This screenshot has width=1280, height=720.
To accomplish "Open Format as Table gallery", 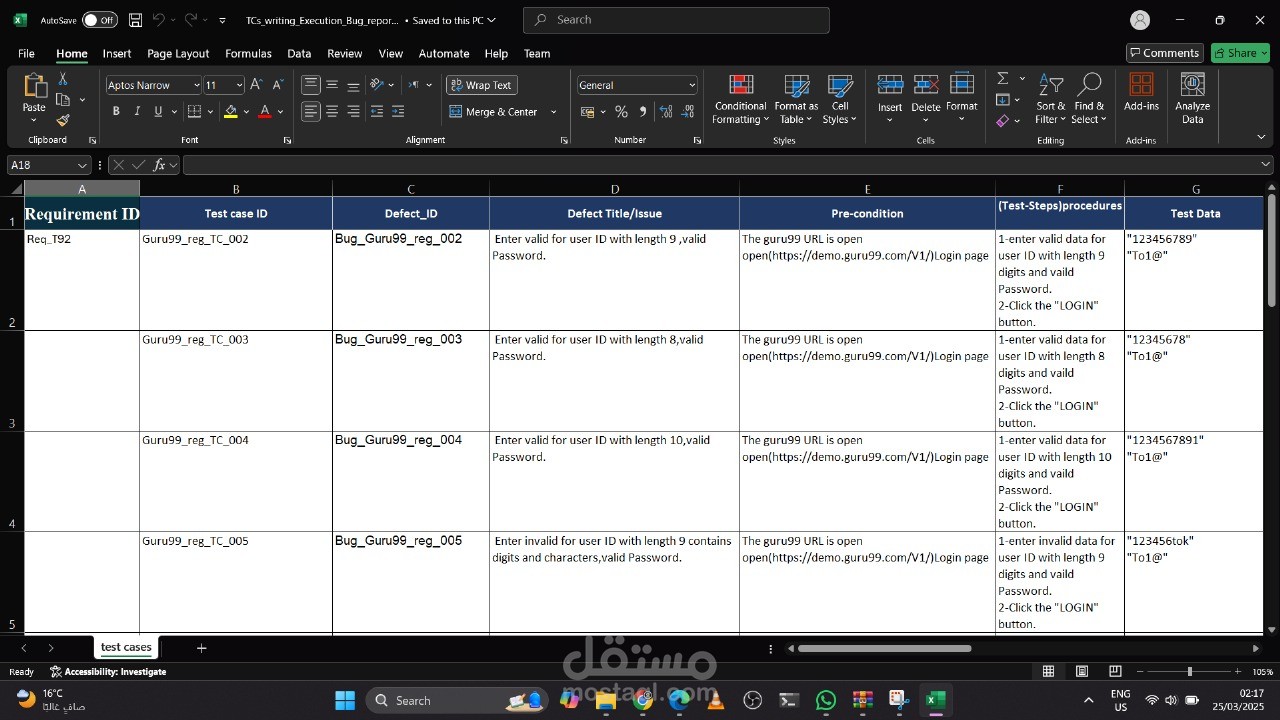I will [x=797, y=99].
